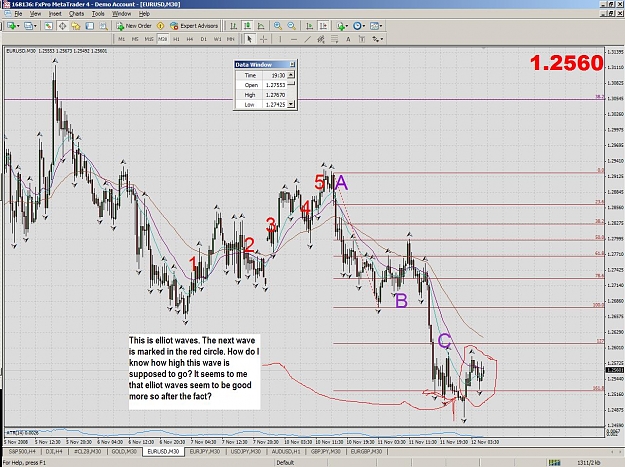Open the Insert menu
Viewport: 625px width, 467px height.
(55, 14)
